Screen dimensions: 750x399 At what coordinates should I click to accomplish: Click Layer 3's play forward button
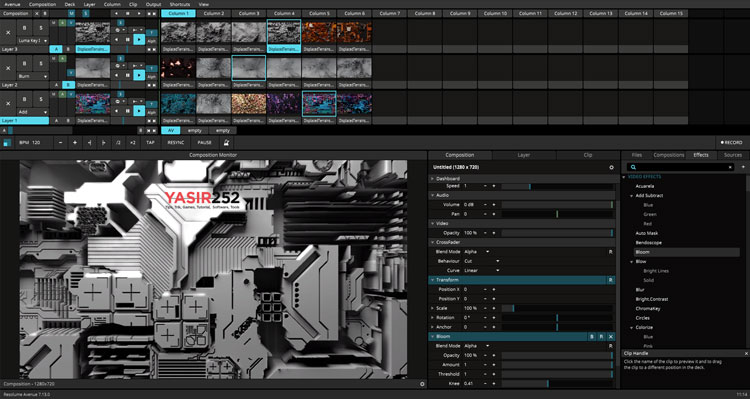(x=139, y=39)
